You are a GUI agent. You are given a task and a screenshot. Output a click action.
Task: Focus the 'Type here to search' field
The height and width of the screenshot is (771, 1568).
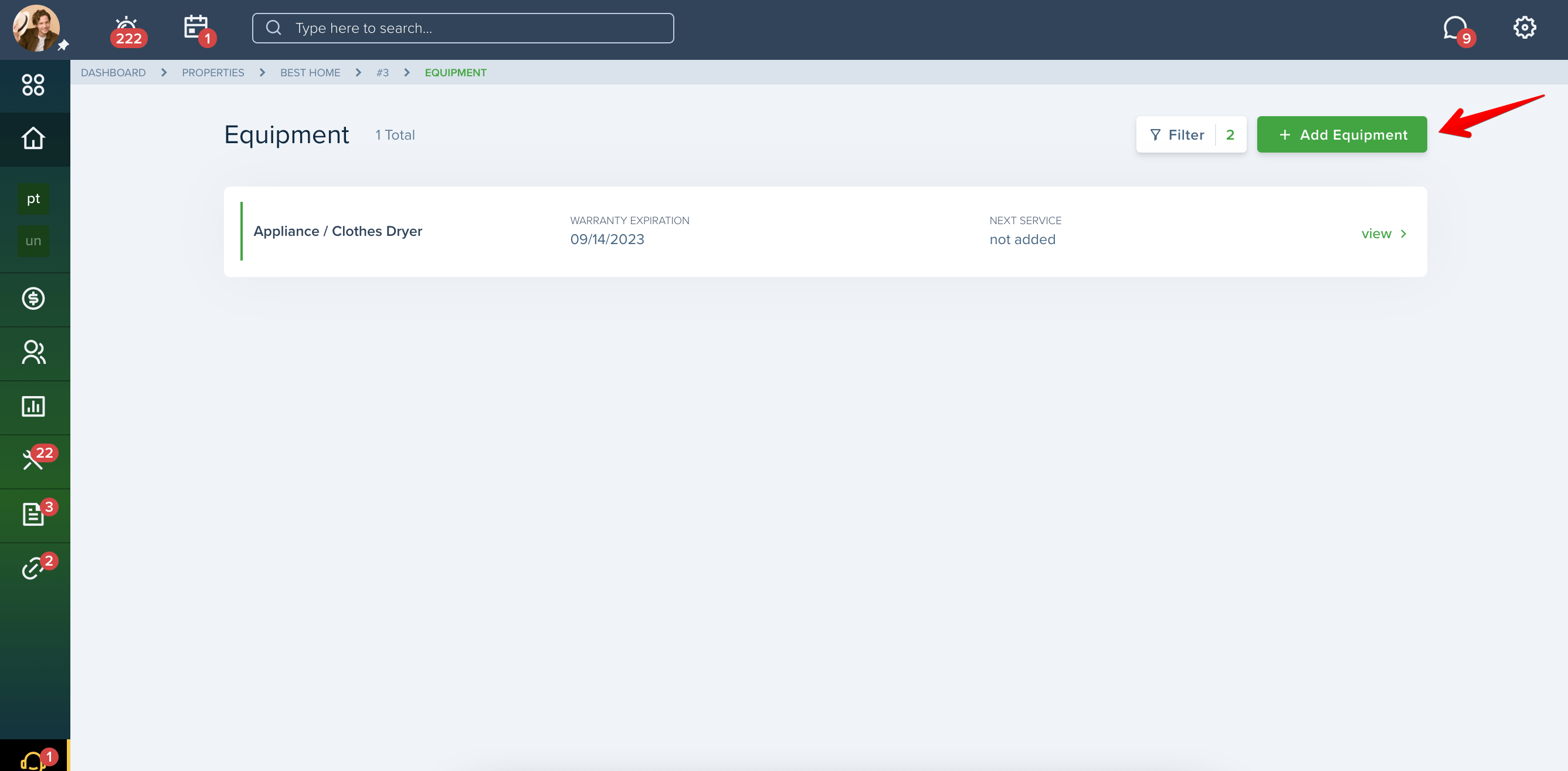(463, 28)
